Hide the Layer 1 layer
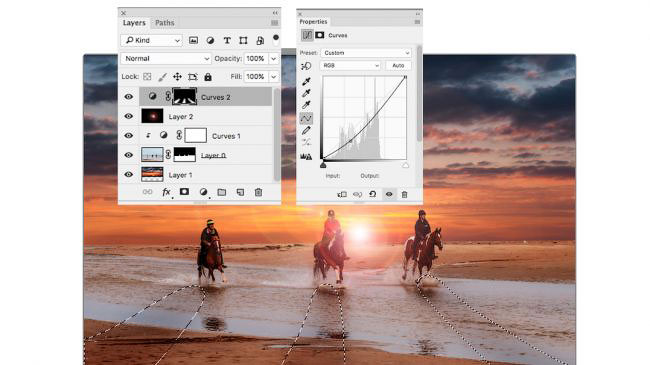Screen dimensions: 650x365 [x=129, y=175]
